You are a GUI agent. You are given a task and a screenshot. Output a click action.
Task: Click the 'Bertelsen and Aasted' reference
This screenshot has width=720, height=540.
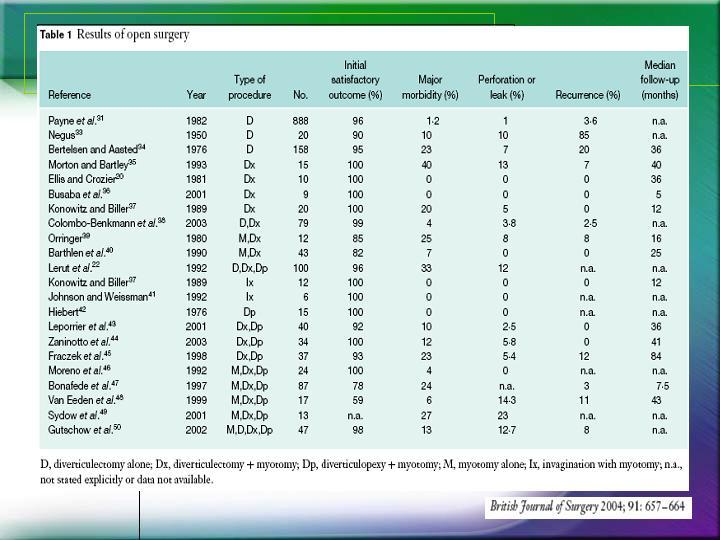coord(96,149)
